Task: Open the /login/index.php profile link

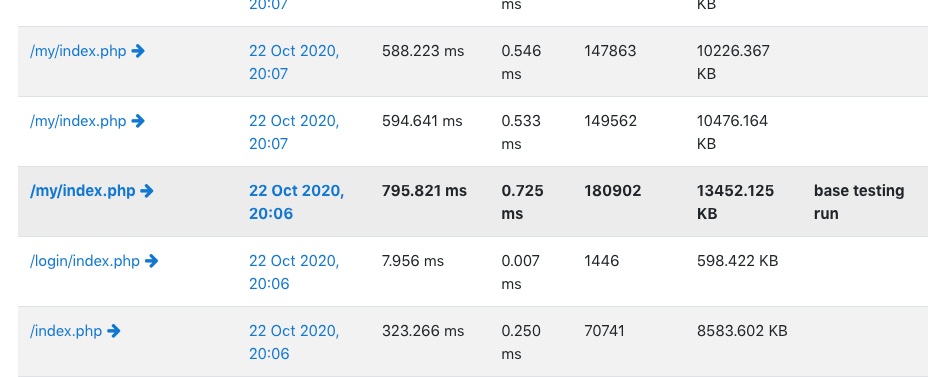Action: tap(84, 261)
